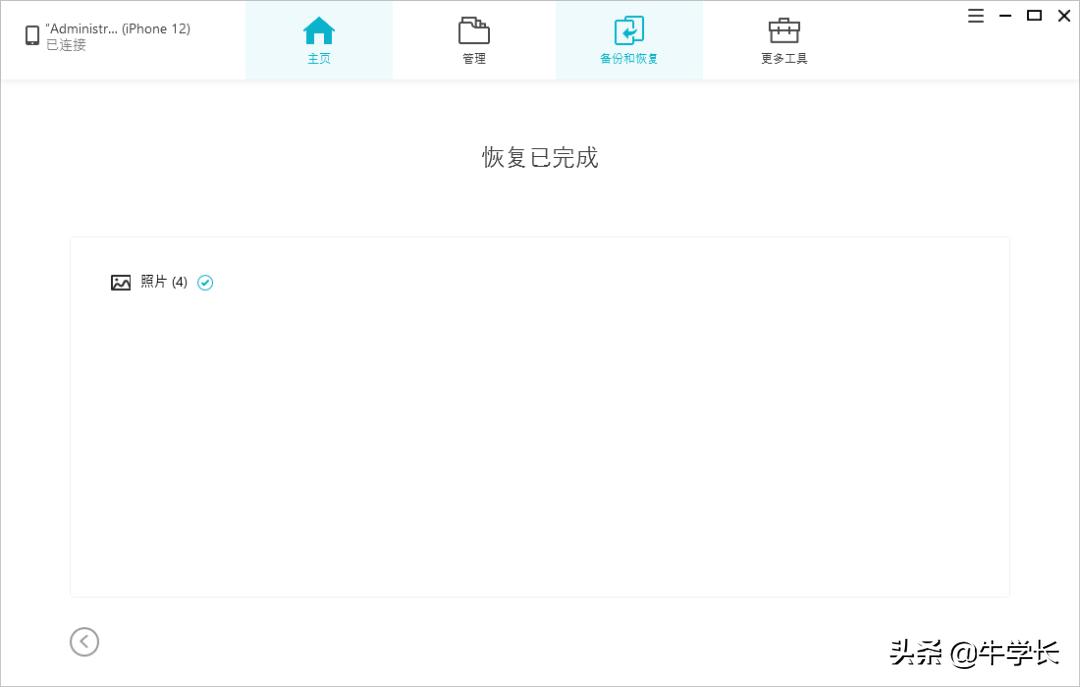Select the home icon on the 主页 tab
The height and width of the screenshot is (687, 1080).
click(319, 29)
